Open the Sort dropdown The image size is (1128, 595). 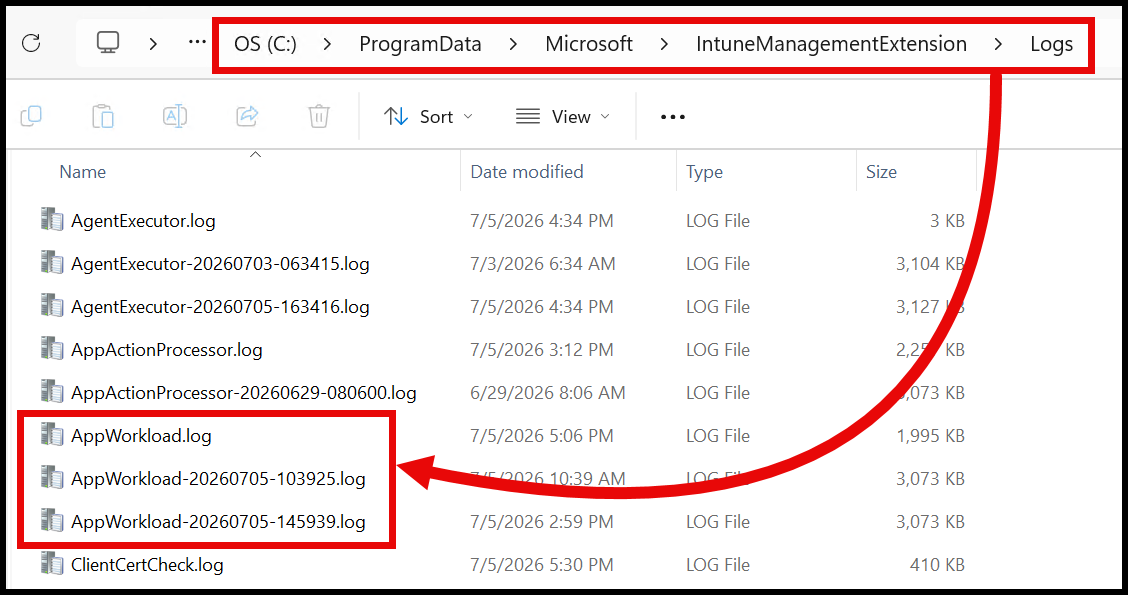point(428,117)
